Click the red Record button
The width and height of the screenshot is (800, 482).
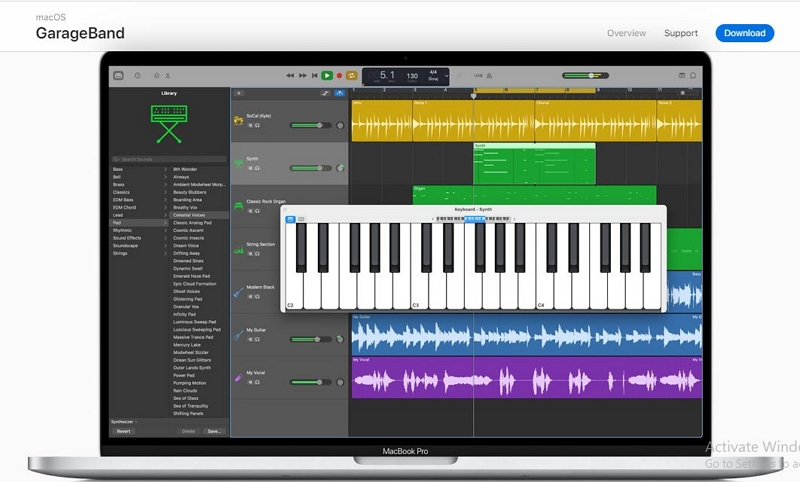[339, 75]
